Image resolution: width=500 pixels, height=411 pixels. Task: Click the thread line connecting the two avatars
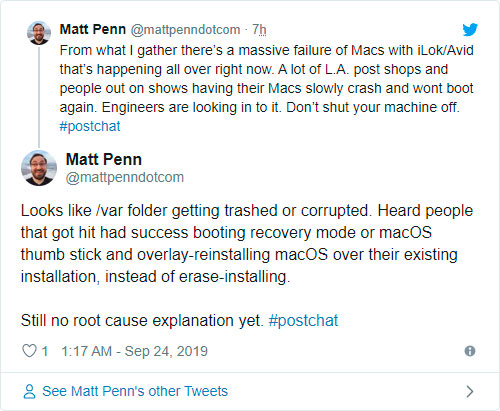(39, 97)
